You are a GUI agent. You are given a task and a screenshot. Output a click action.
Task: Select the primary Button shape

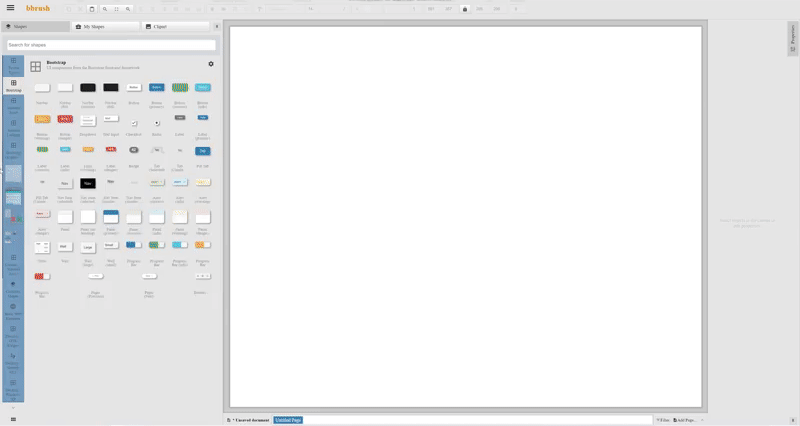click(x=157, y=88)
